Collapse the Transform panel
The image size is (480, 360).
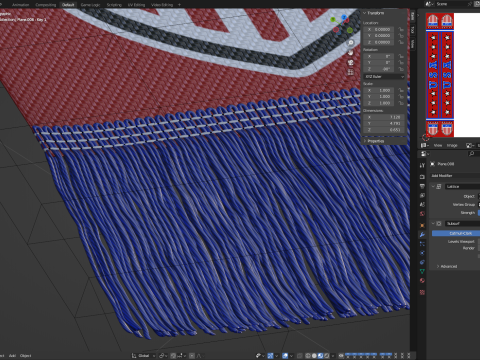pos(365,13)
